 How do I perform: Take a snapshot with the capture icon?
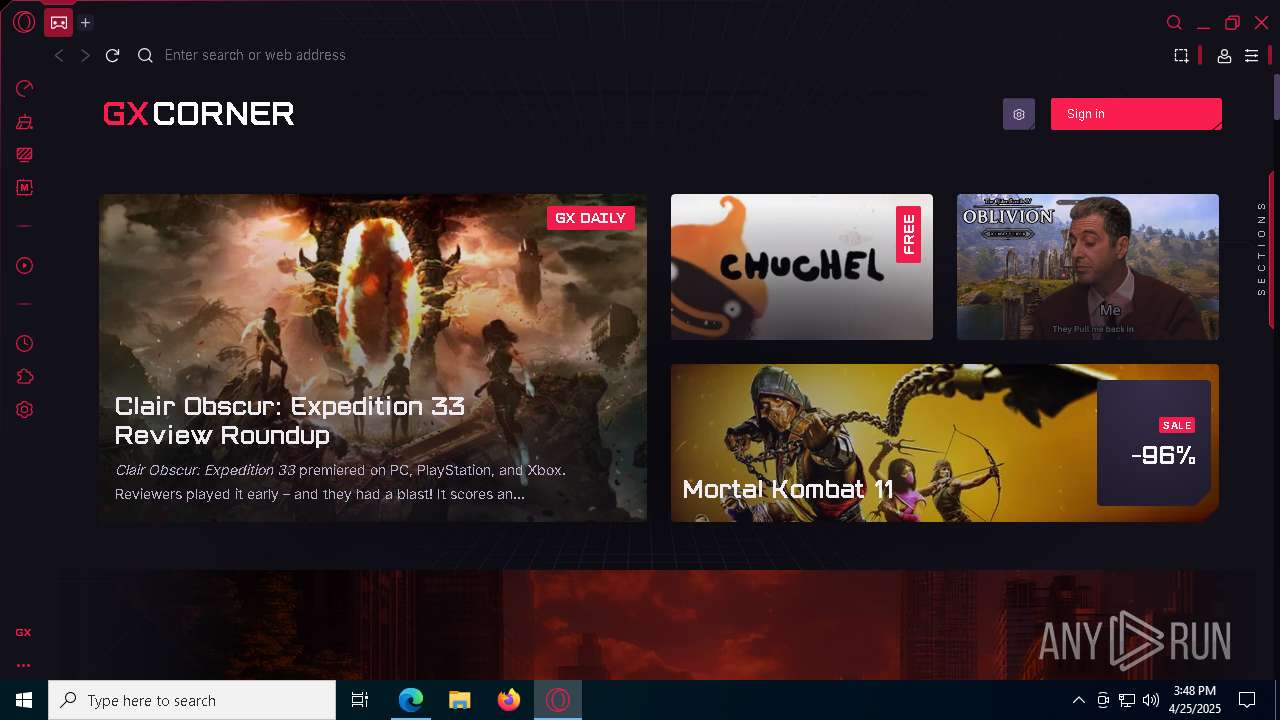click(x=1181, y=56)
